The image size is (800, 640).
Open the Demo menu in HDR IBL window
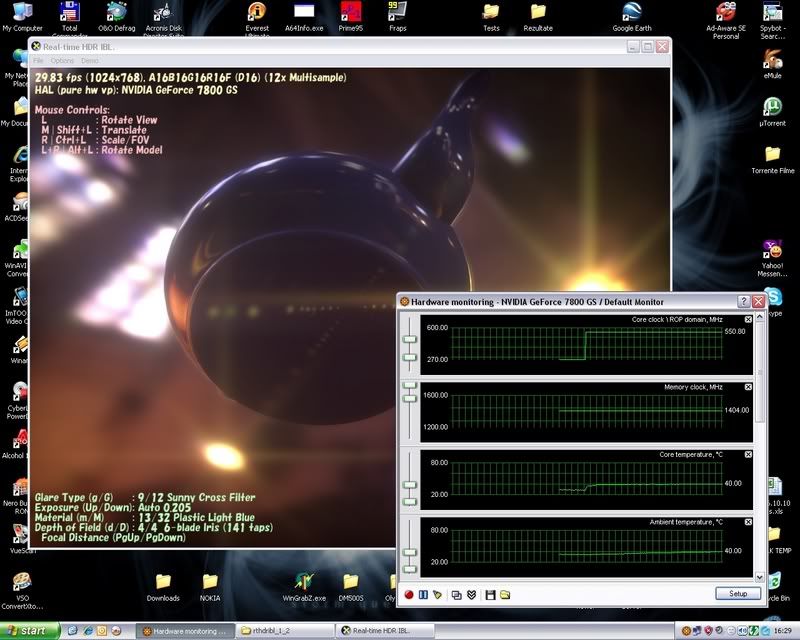[90, 61]
